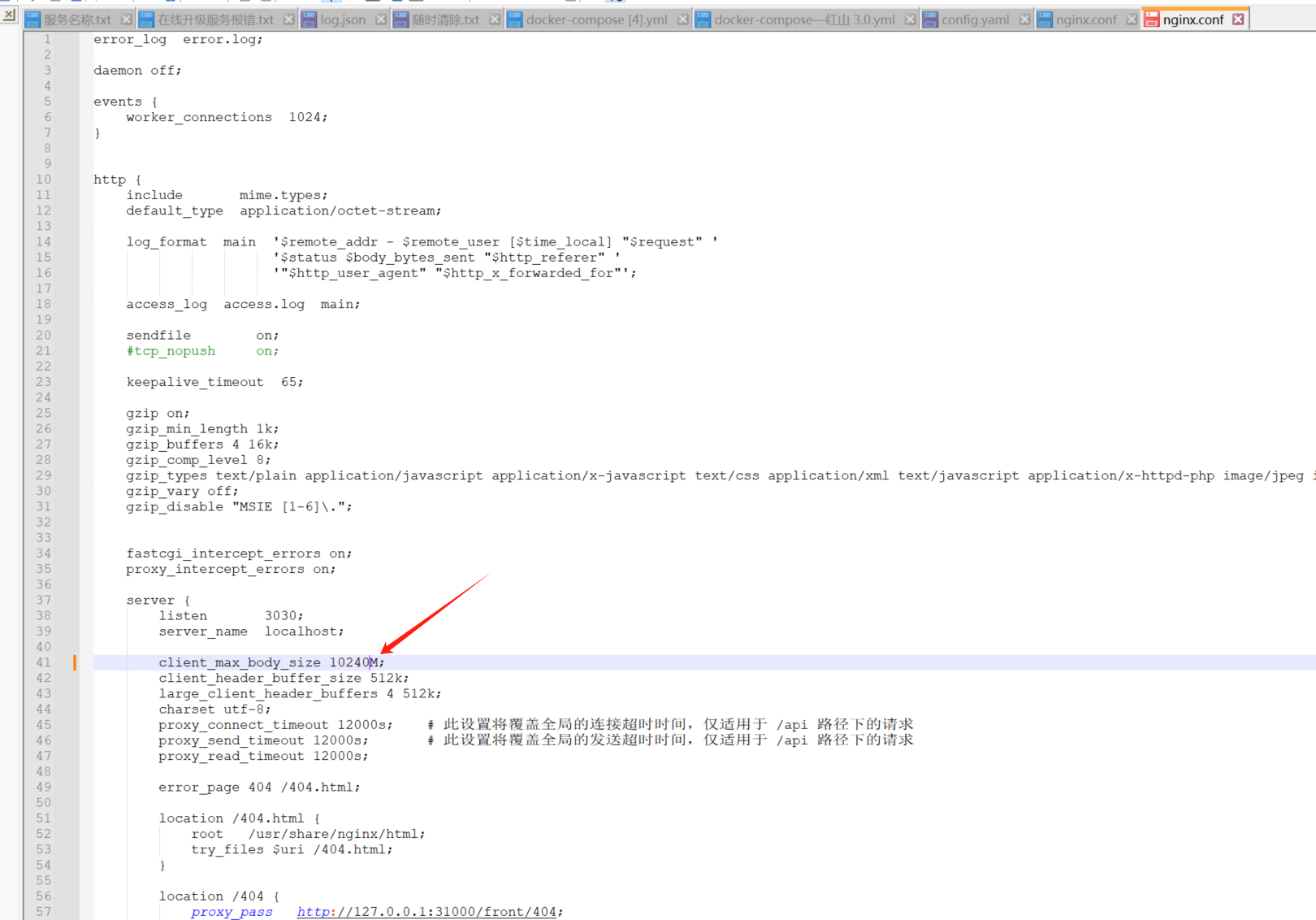The image size is (1316, 920).
Task: Click the "large_client_header_buffers 4 512k;" line
Action: pos(300,694)
